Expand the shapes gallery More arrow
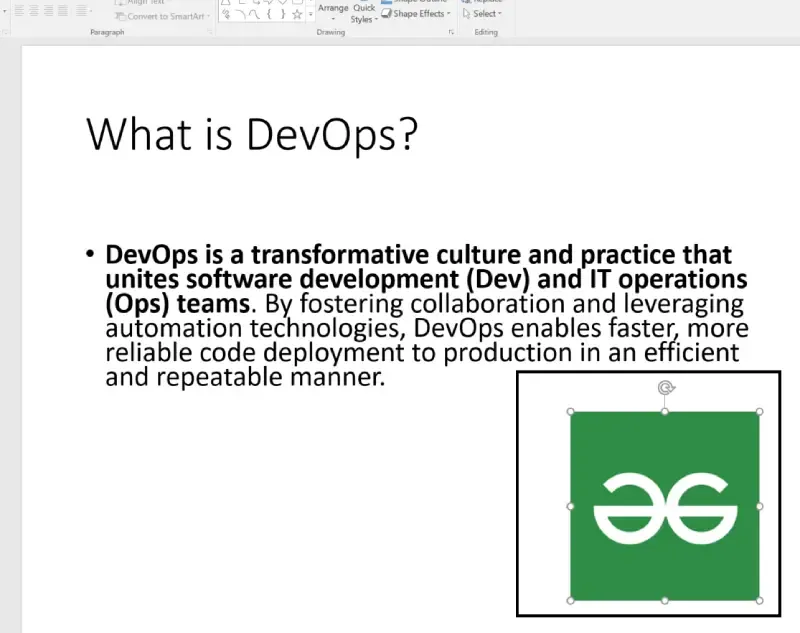 pos(310,14)
